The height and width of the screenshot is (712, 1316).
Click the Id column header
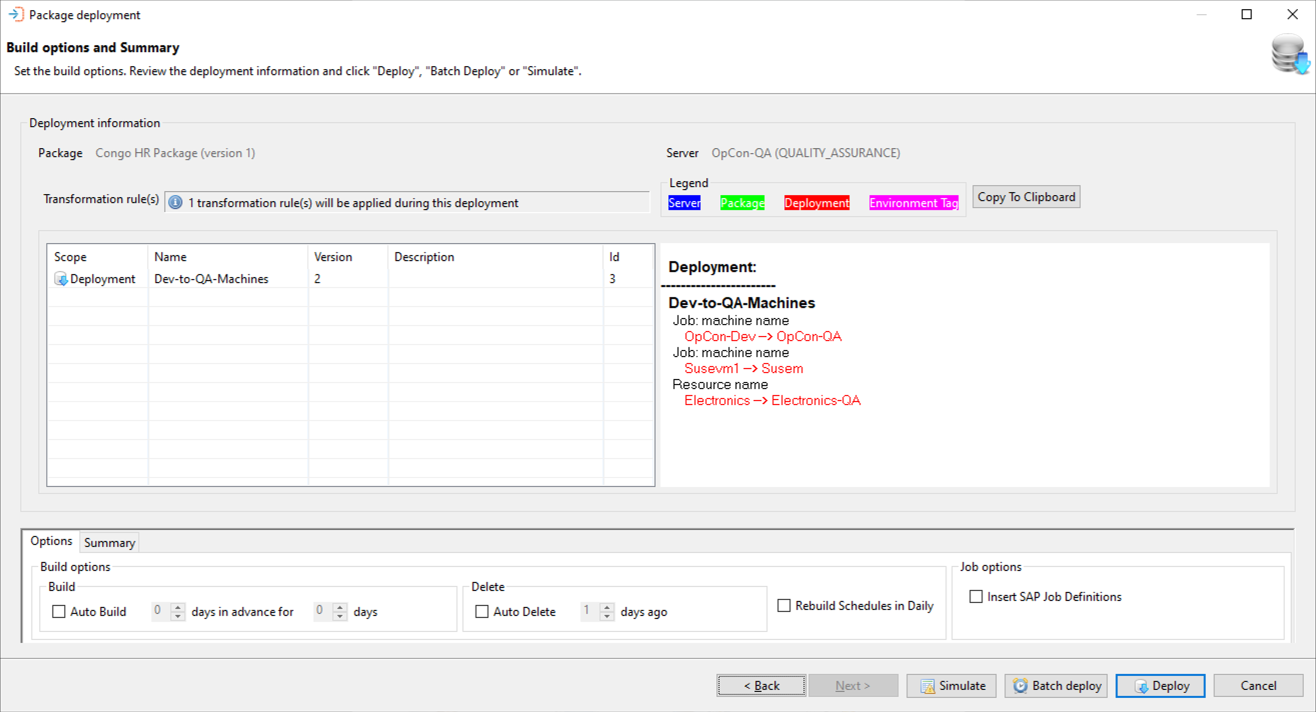click(x=629, y=257)
